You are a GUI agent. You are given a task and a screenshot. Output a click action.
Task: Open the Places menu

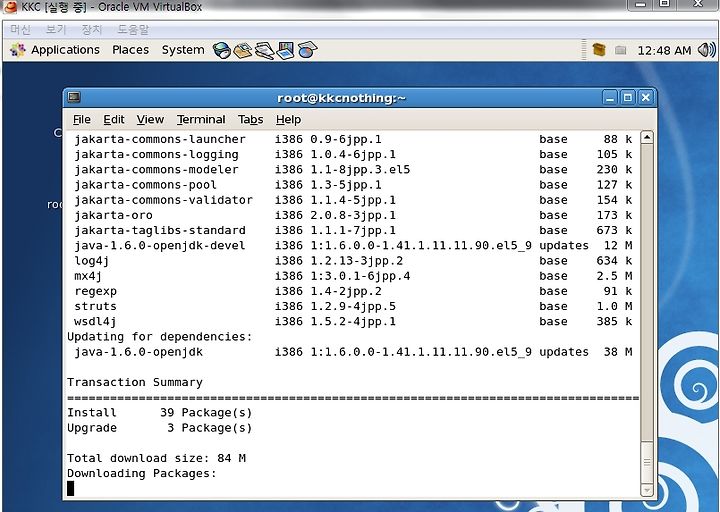point(130,50)
